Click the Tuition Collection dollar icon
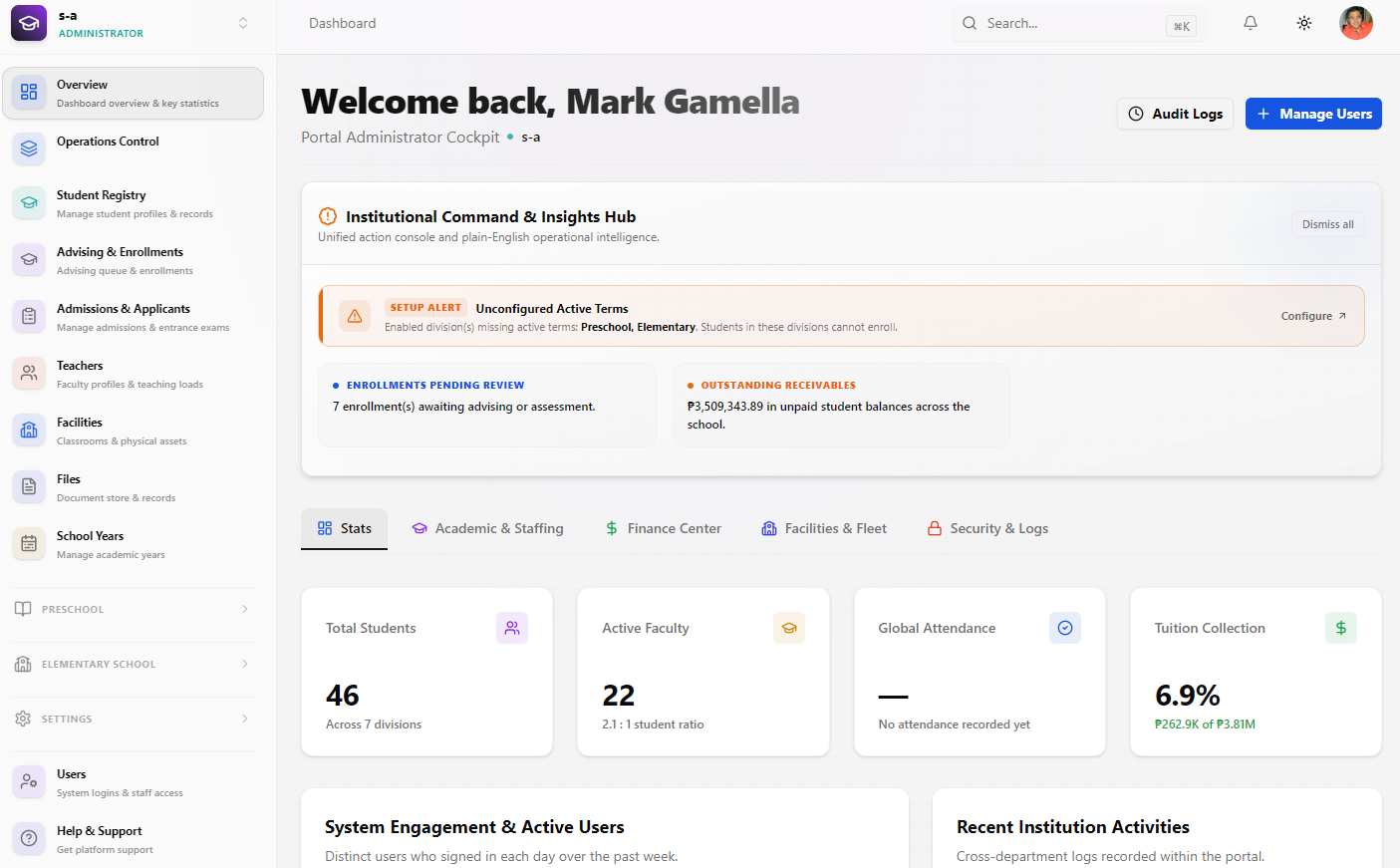The width and height of the screenshot is (1400, 868). click(1341, 628)
